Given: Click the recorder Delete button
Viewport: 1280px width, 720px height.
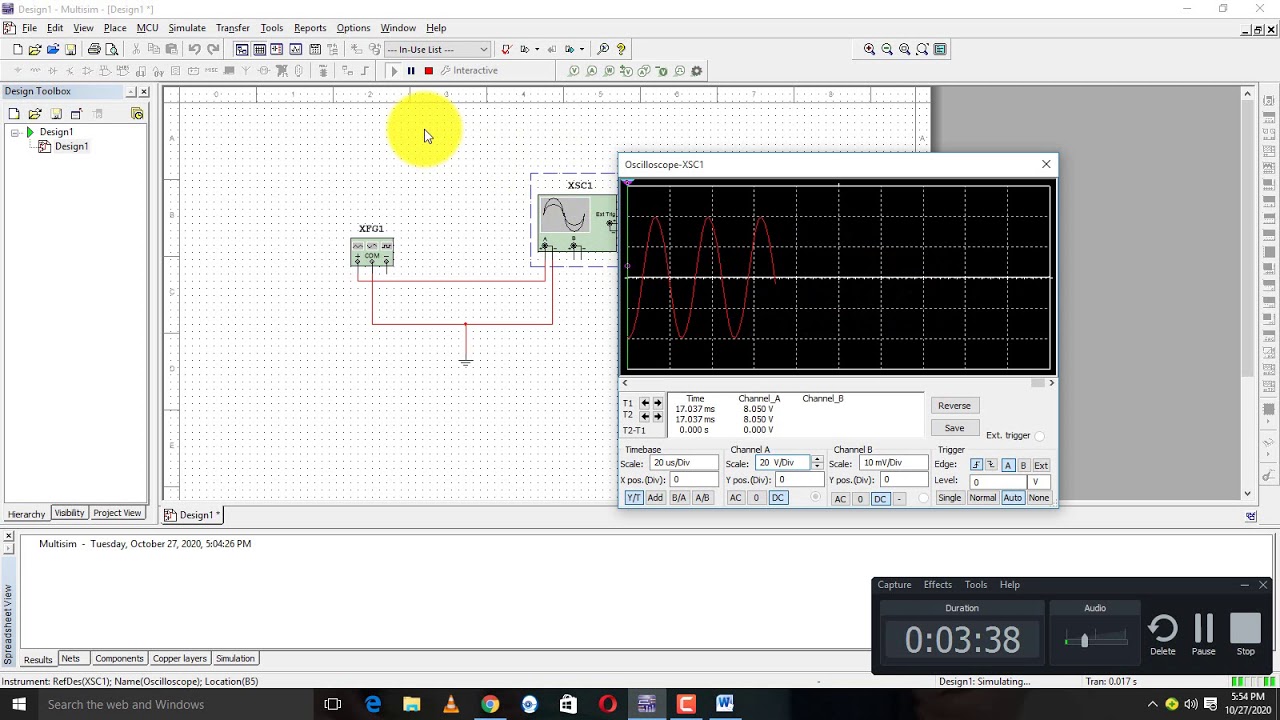Looking at the screenshot, I should 1163,634.
